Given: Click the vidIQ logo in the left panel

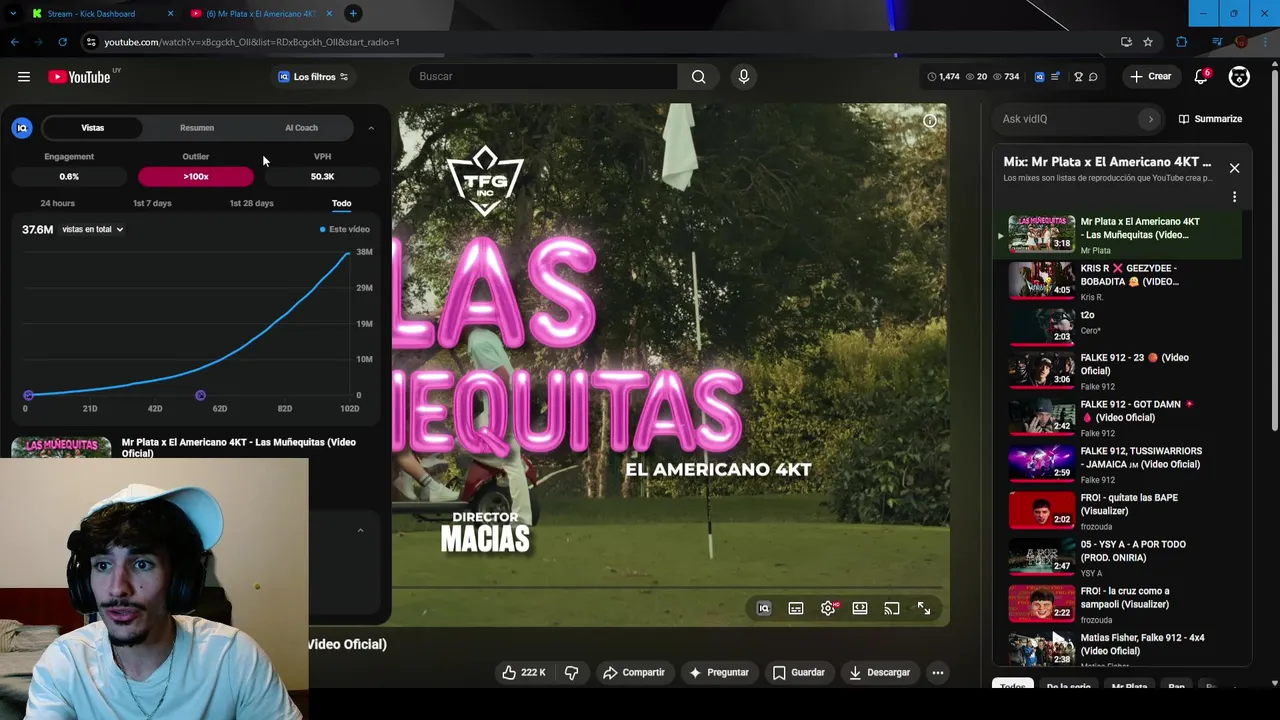Looking at the screenshot, I should [22, 128].
